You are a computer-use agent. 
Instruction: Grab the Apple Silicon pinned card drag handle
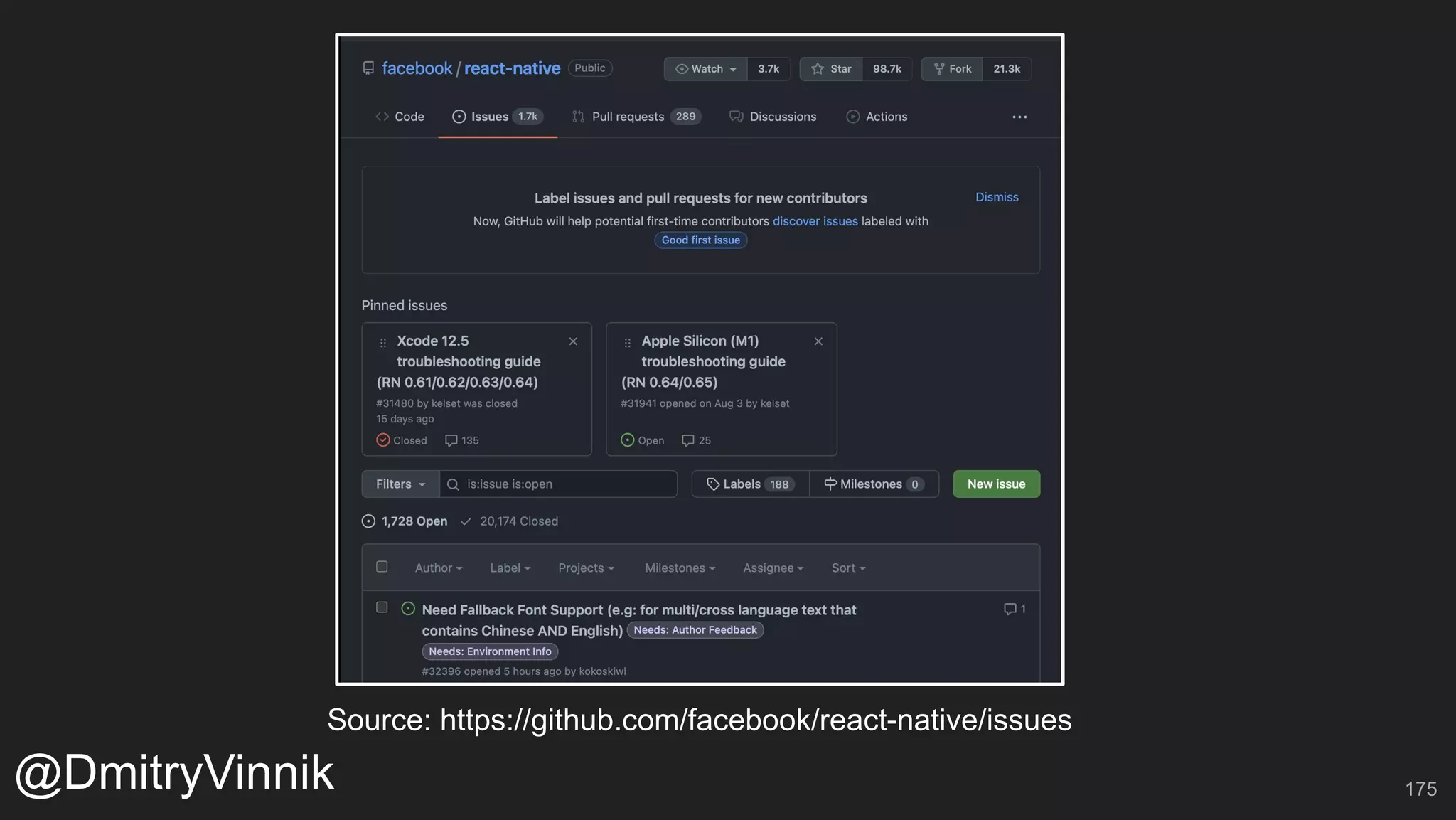tap(627, 343)
